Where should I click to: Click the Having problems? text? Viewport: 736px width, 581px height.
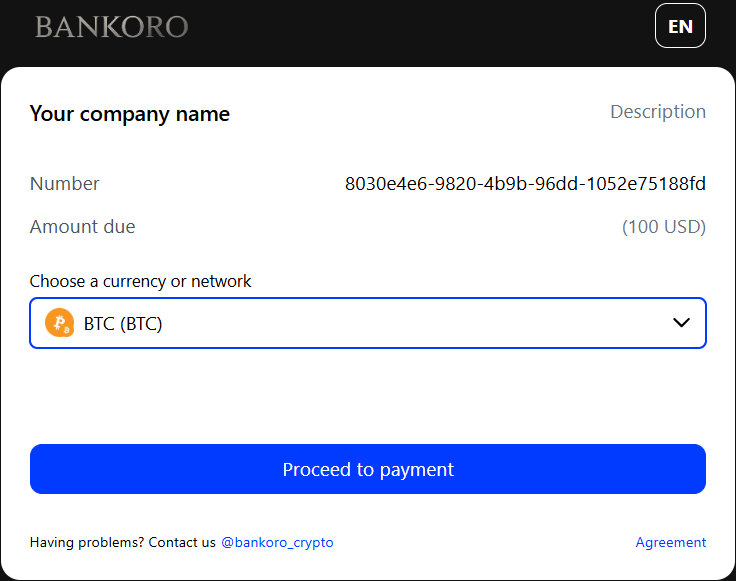pos(87,542)
